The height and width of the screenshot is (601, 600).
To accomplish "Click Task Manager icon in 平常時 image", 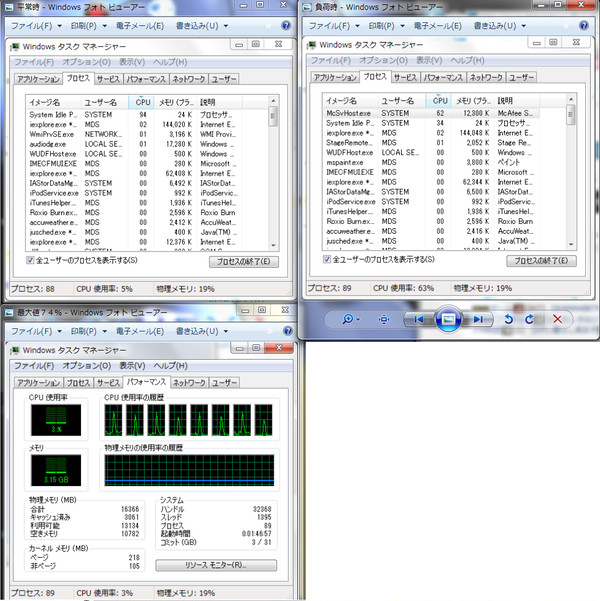I will click(15, 47).
